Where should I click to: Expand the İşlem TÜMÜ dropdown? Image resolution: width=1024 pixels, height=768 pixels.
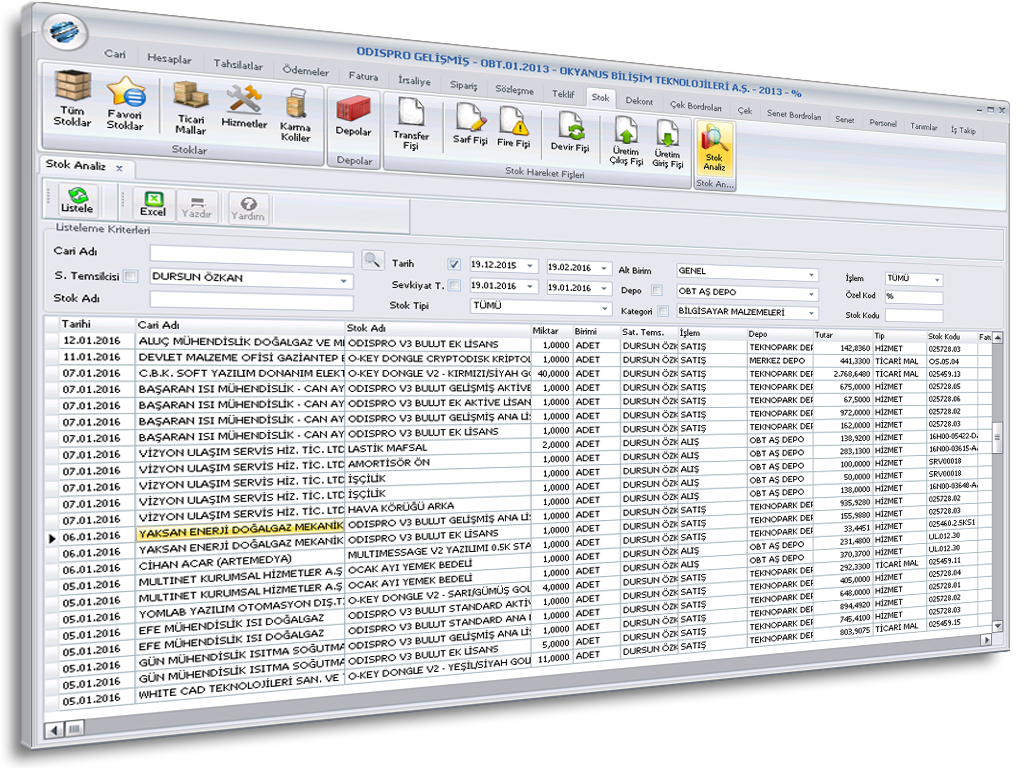[x=937, y=280]
